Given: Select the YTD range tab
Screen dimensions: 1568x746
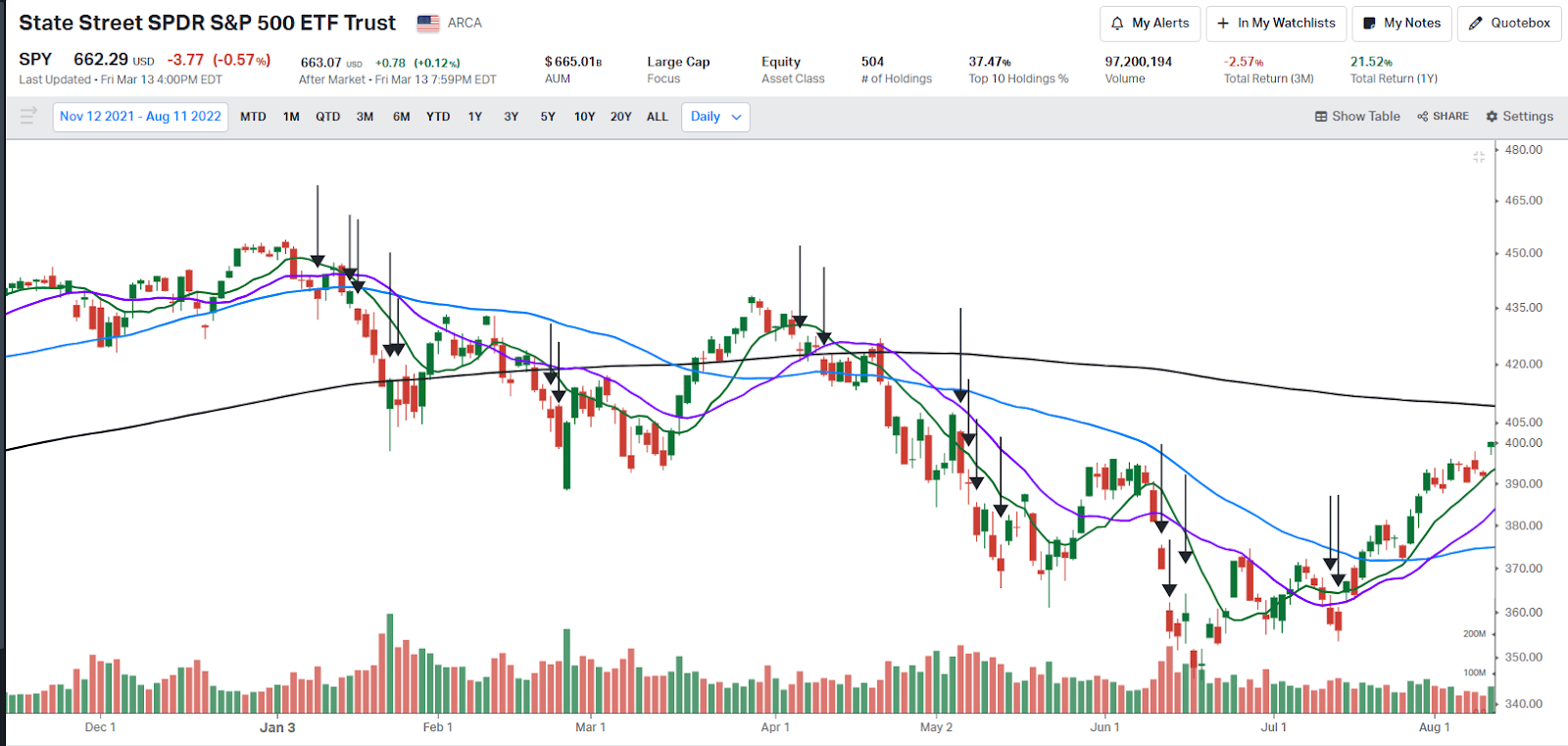Looking at the screenshot, I should pos(438,117).
